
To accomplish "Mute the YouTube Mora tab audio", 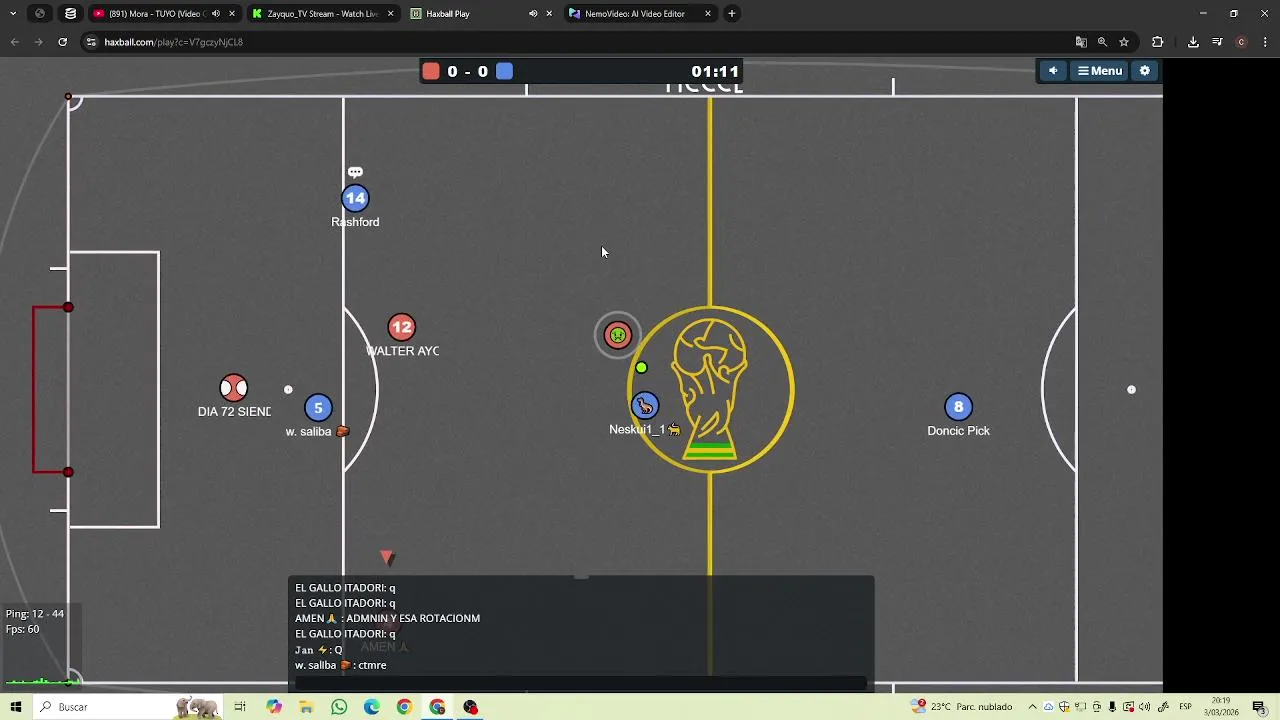I will pos(215,14).
